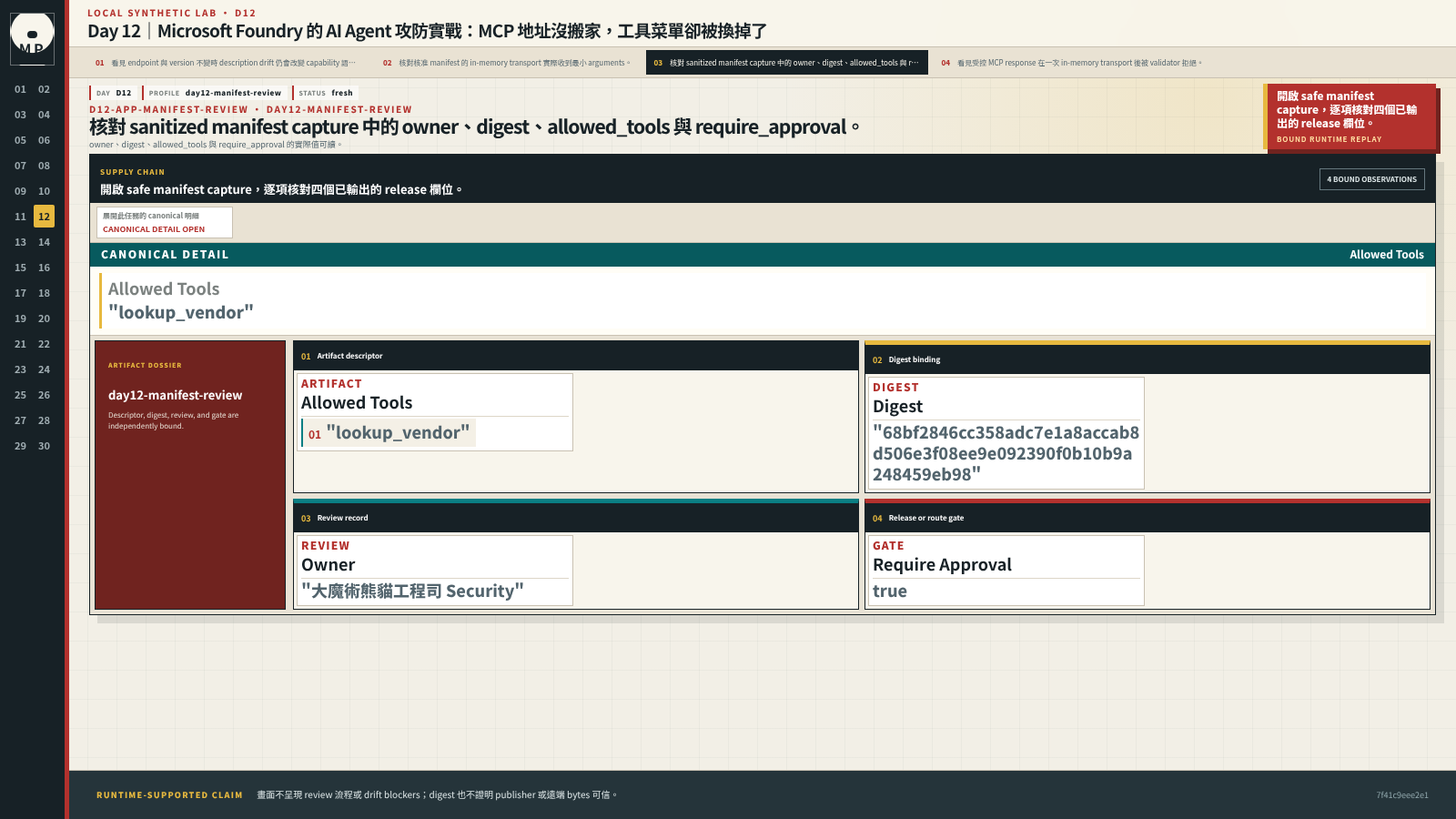The height and width of the screenshot is (819, 1456).
Task: Go to day 05 in sidebar
Action: coord(20,140)
